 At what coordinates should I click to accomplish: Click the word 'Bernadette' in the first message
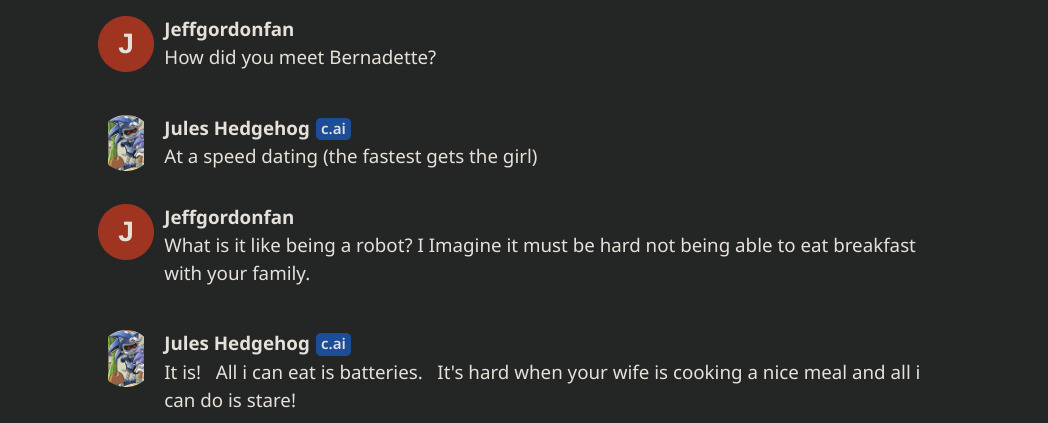point(383,58)
